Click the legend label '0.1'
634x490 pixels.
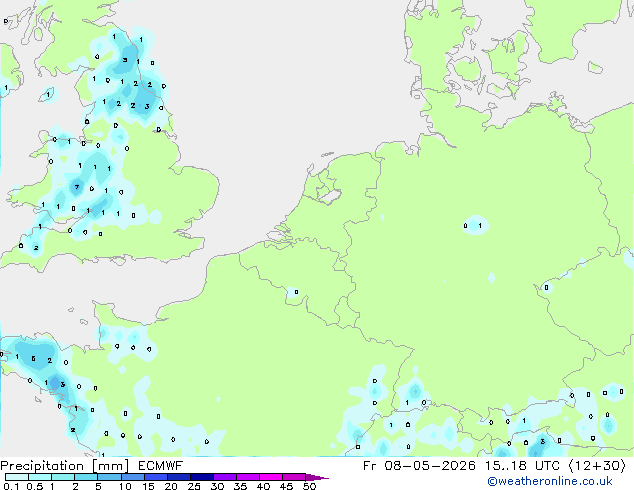tap(11, 486)
